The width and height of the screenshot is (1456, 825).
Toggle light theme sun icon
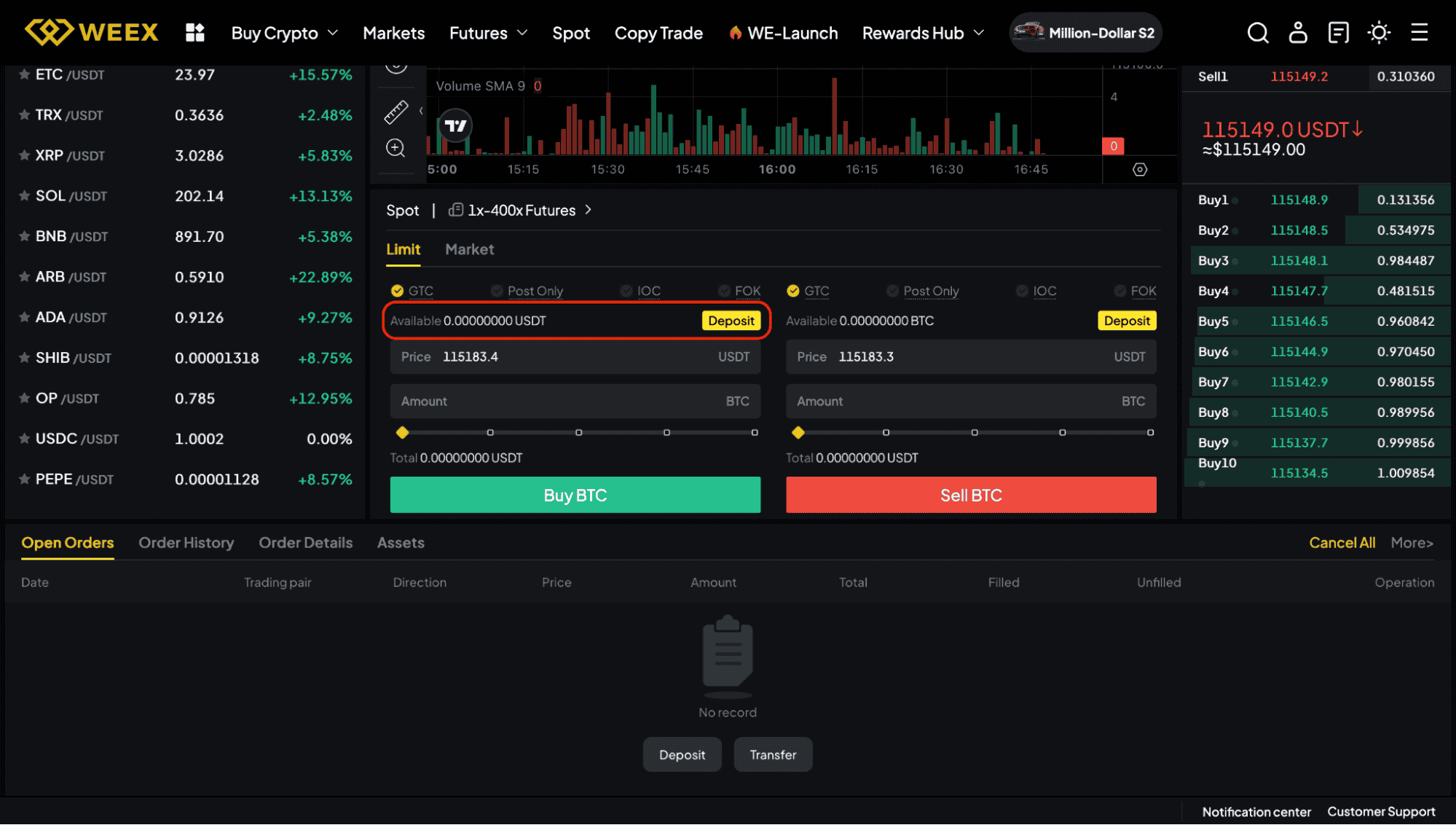1379,33
